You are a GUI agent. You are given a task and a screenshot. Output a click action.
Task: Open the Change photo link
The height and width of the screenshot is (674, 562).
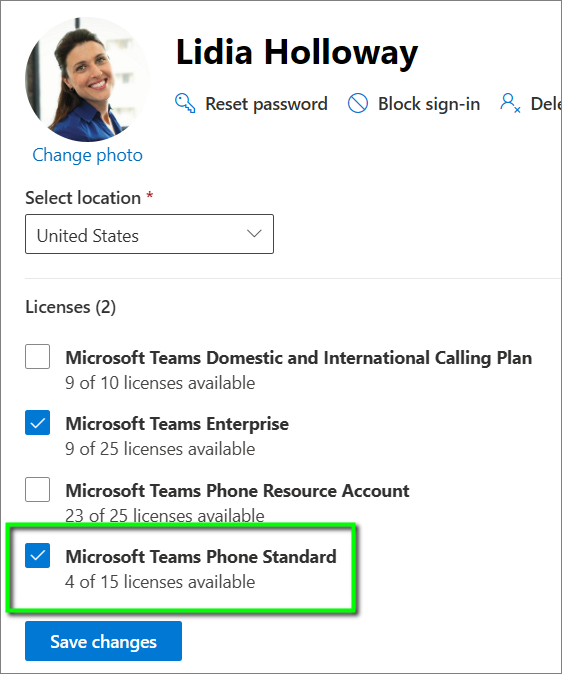point(87,155)
